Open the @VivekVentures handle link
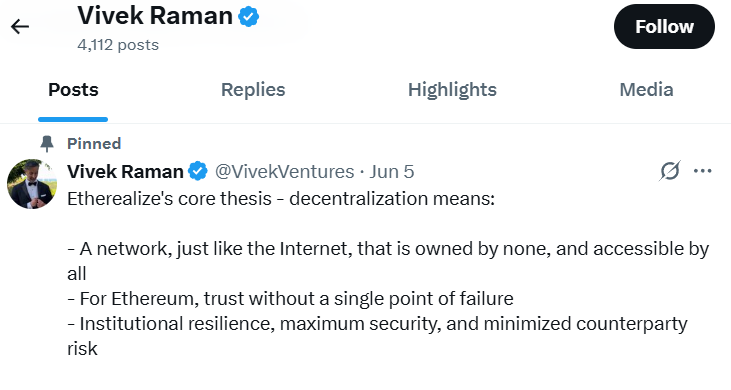 (284, 171)
